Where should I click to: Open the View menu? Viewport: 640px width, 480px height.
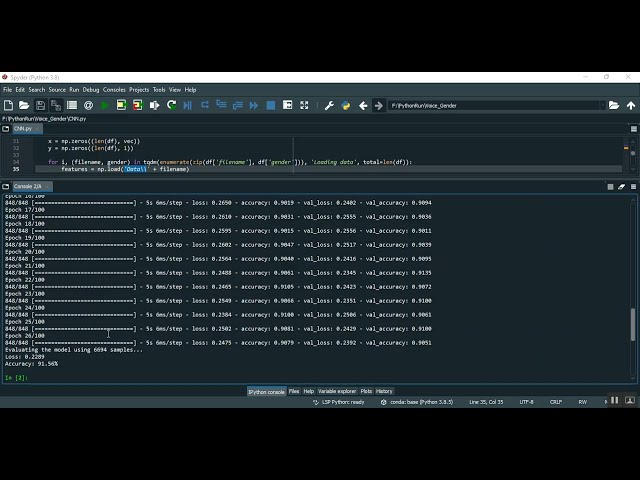(x=175, y=89)
